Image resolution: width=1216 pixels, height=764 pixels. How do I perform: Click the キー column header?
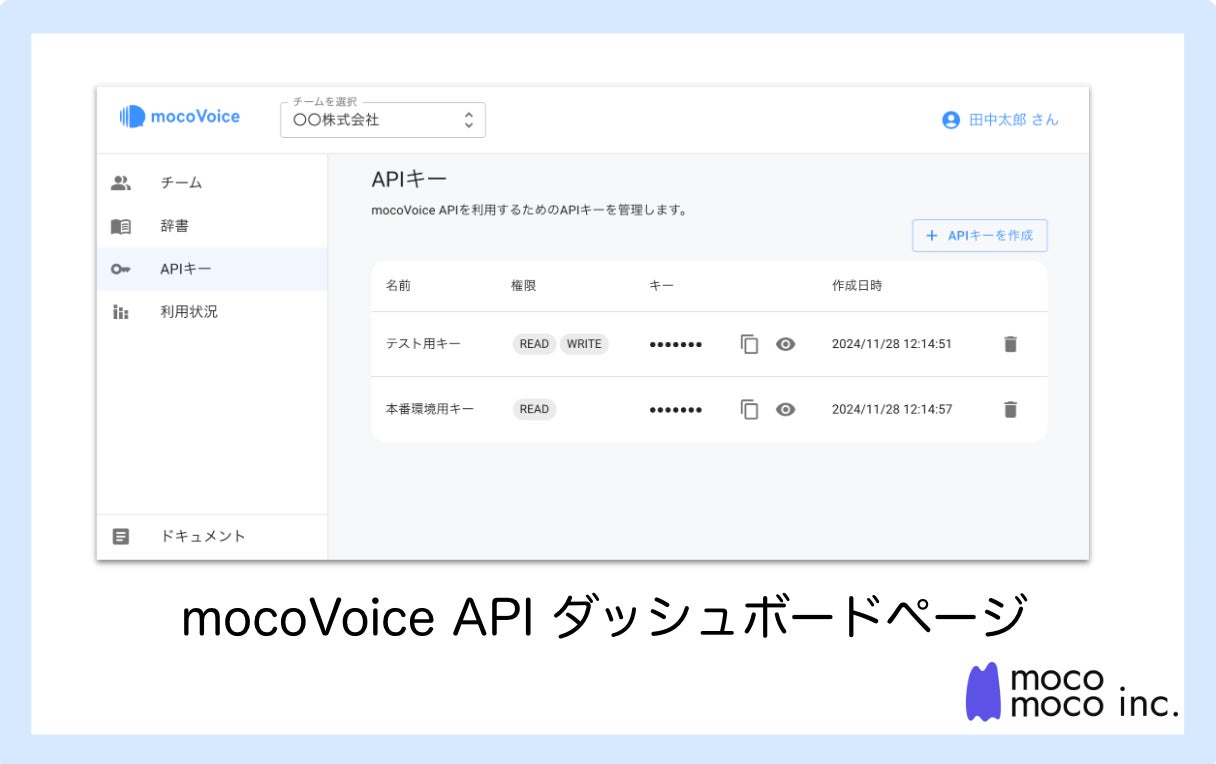[661, 286]
